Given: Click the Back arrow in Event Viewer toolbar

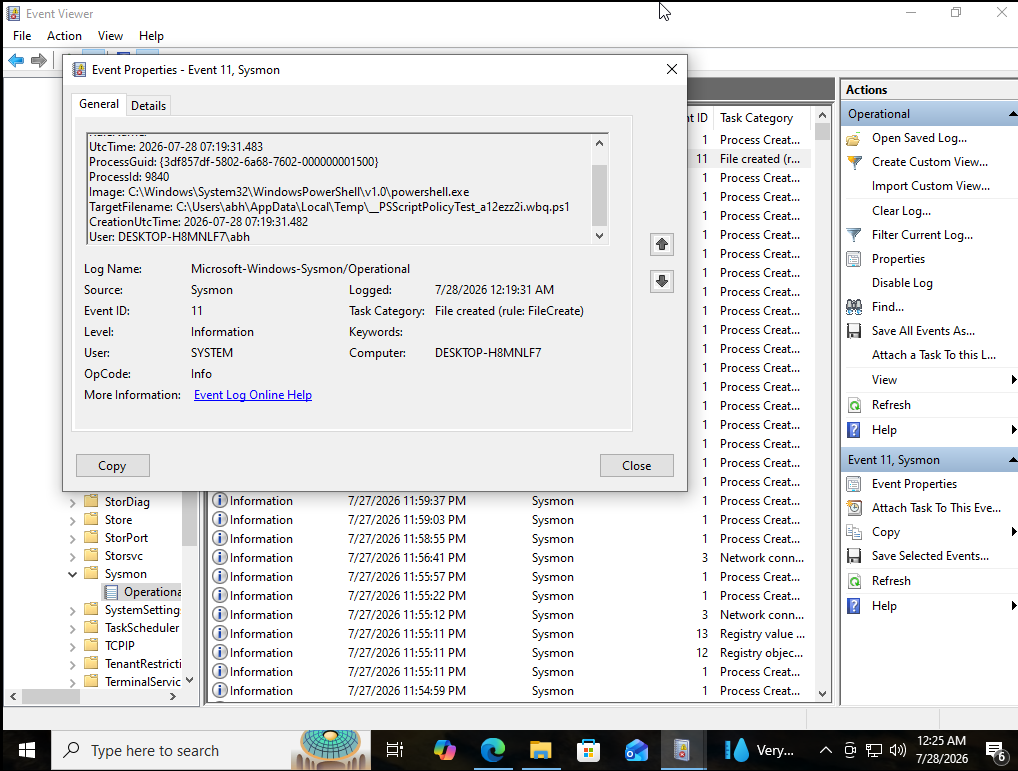Looking at the screenshot, I should click(x=16, y=60).
